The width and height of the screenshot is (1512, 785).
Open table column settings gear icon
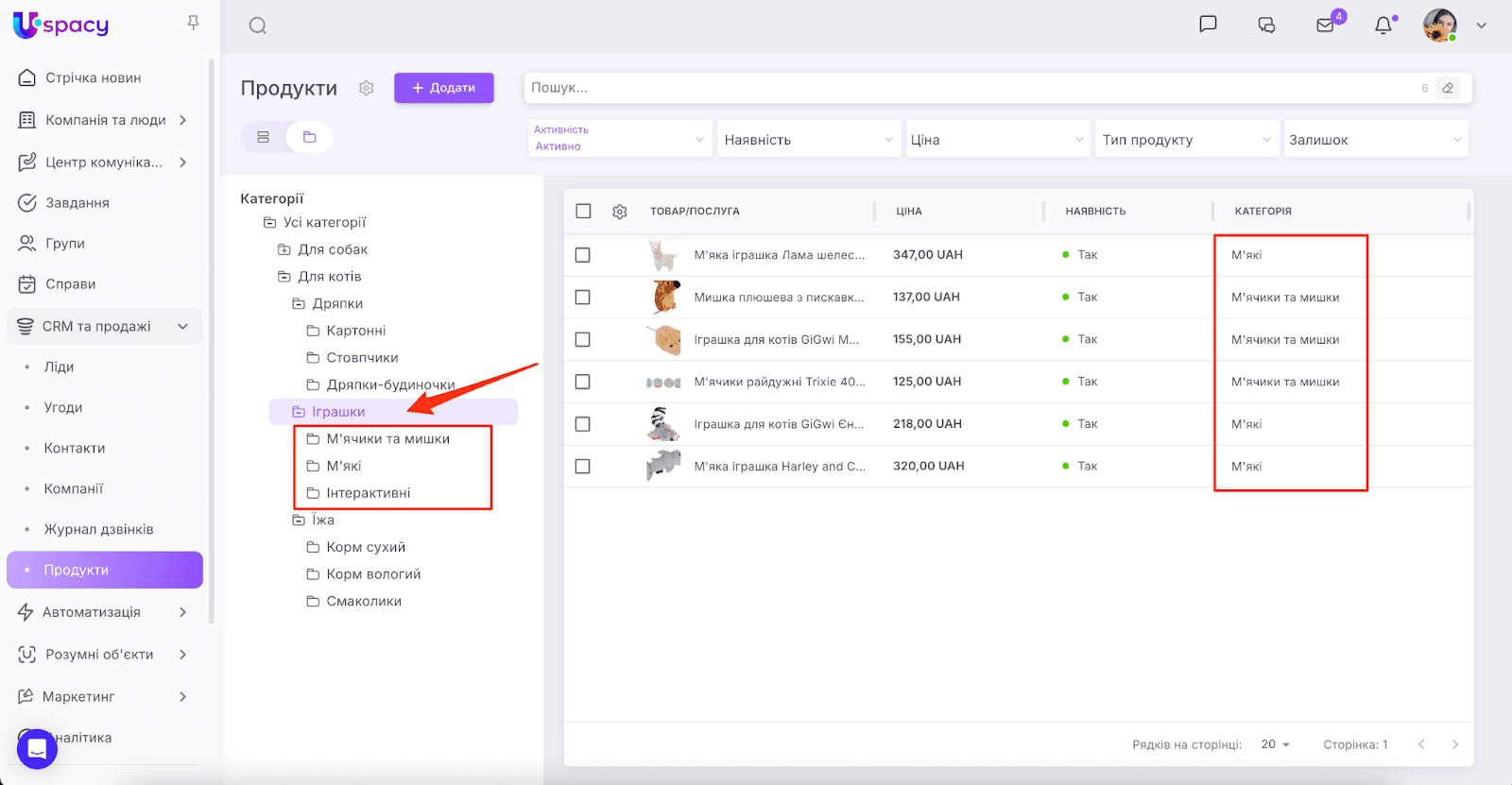click(620, 212)
